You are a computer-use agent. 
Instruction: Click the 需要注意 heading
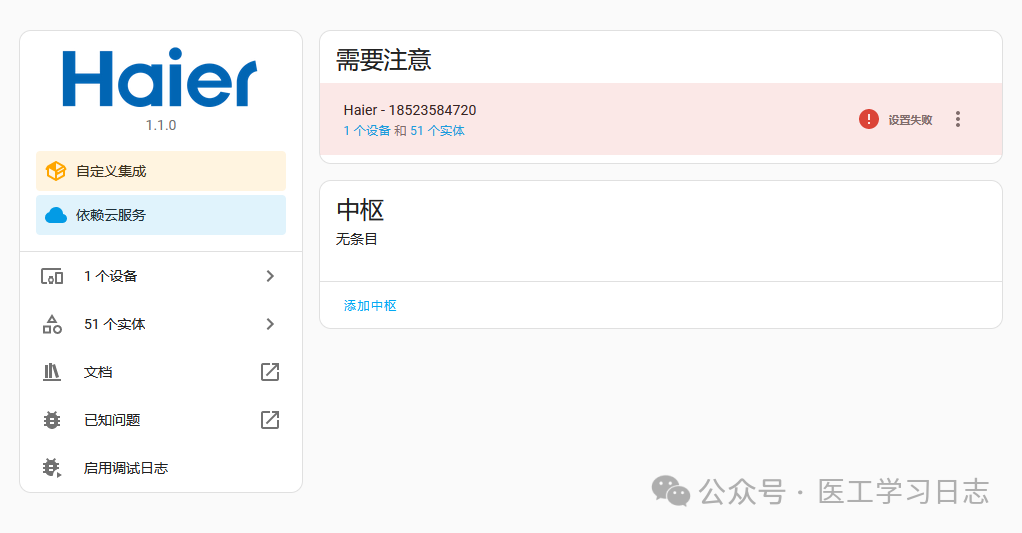(x=384, y=60)
